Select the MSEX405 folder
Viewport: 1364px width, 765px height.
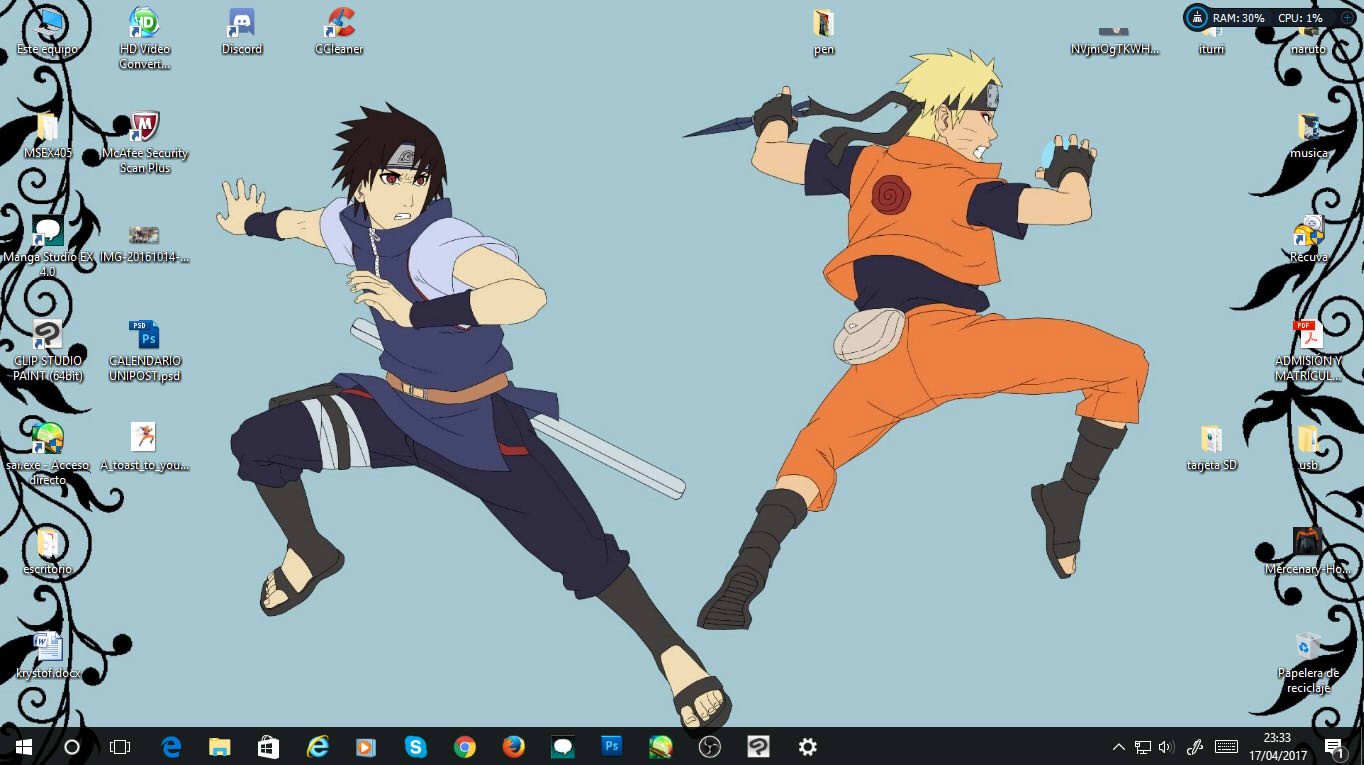[x=47, y=135]
